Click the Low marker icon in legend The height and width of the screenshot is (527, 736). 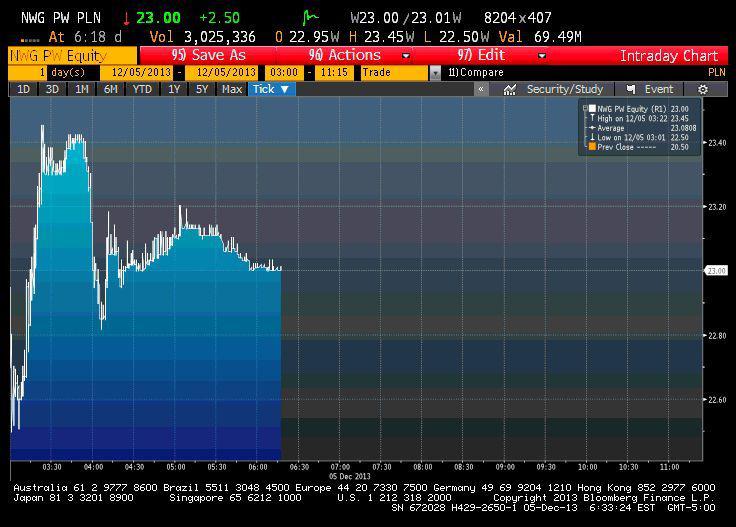pos(592,137)
